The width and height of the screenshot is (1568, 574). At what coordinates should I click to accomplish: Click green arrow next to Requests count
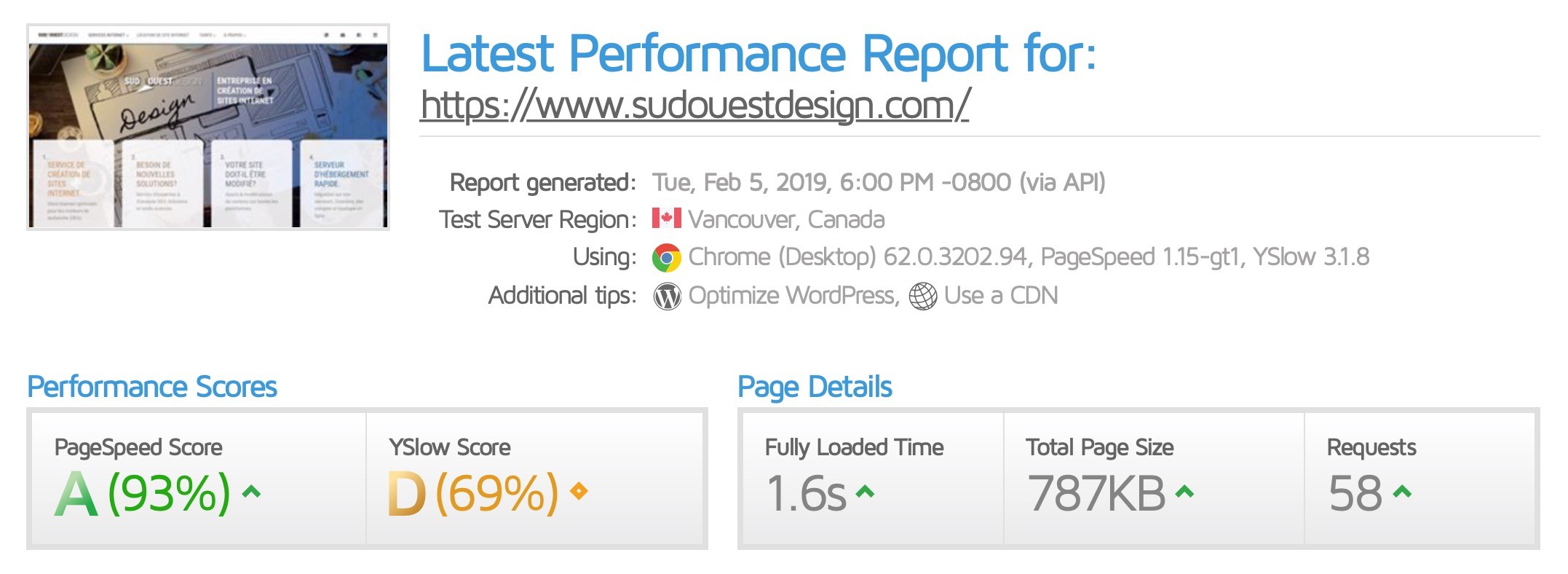click(x=1402, y=492)
